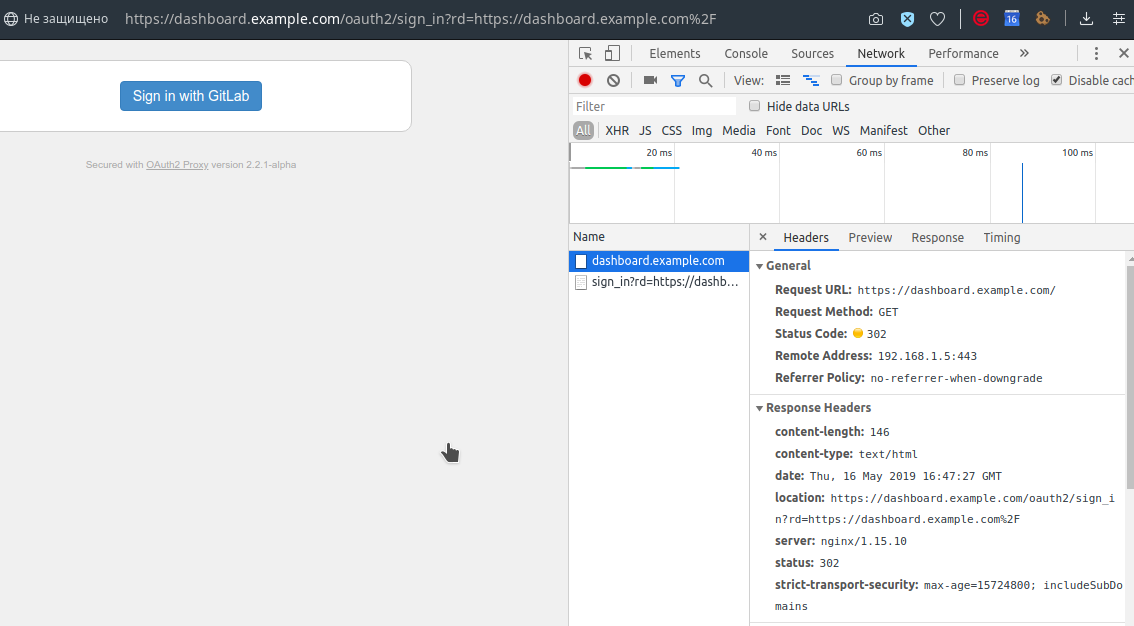This screenshot has width=1134, height=626.
Task: Open the red circular extension icon
Action: point(981,19)
